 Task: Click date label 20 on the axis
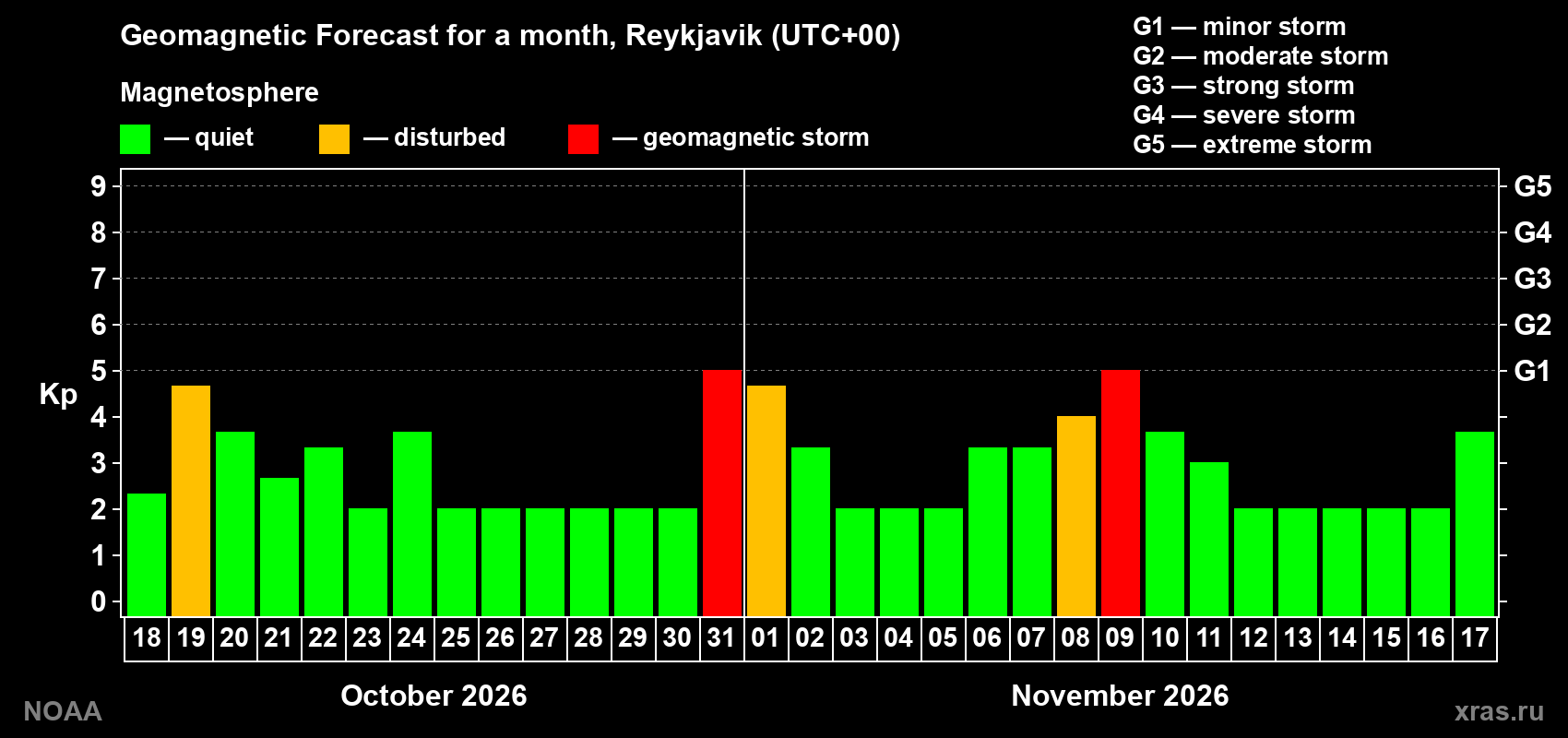[234, 637]
